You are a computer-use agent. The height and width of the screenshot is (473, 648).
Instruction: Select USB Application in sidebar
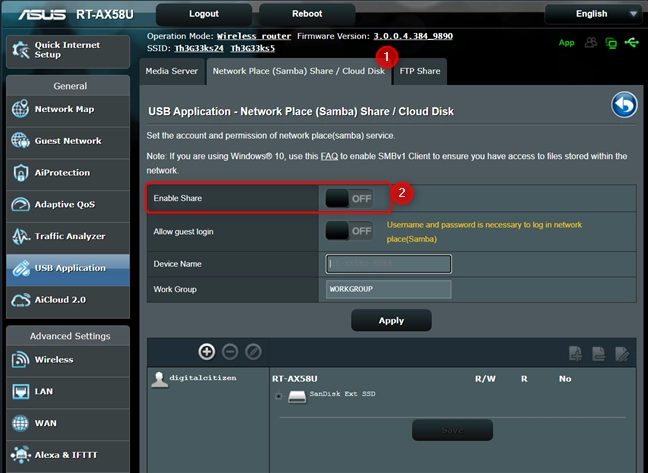pyautogui.click(x=68, y=268)
